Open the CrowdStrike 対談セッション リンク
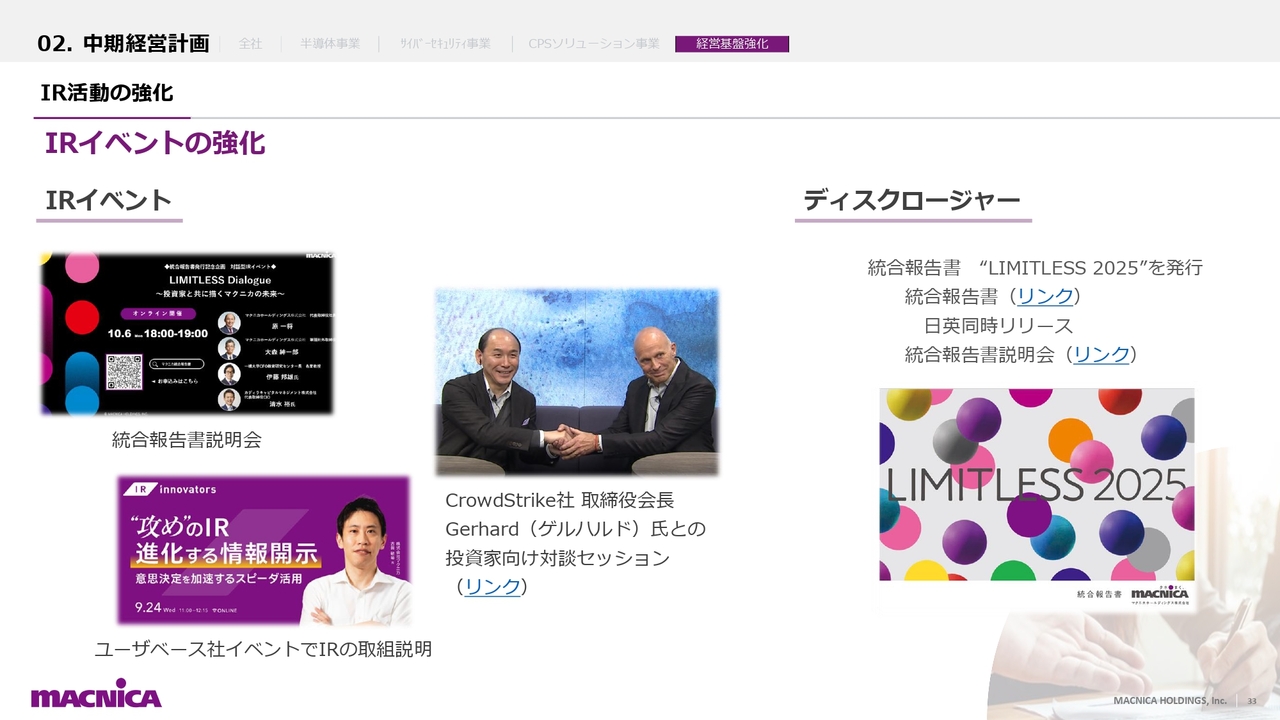 [x=492, y=587]
